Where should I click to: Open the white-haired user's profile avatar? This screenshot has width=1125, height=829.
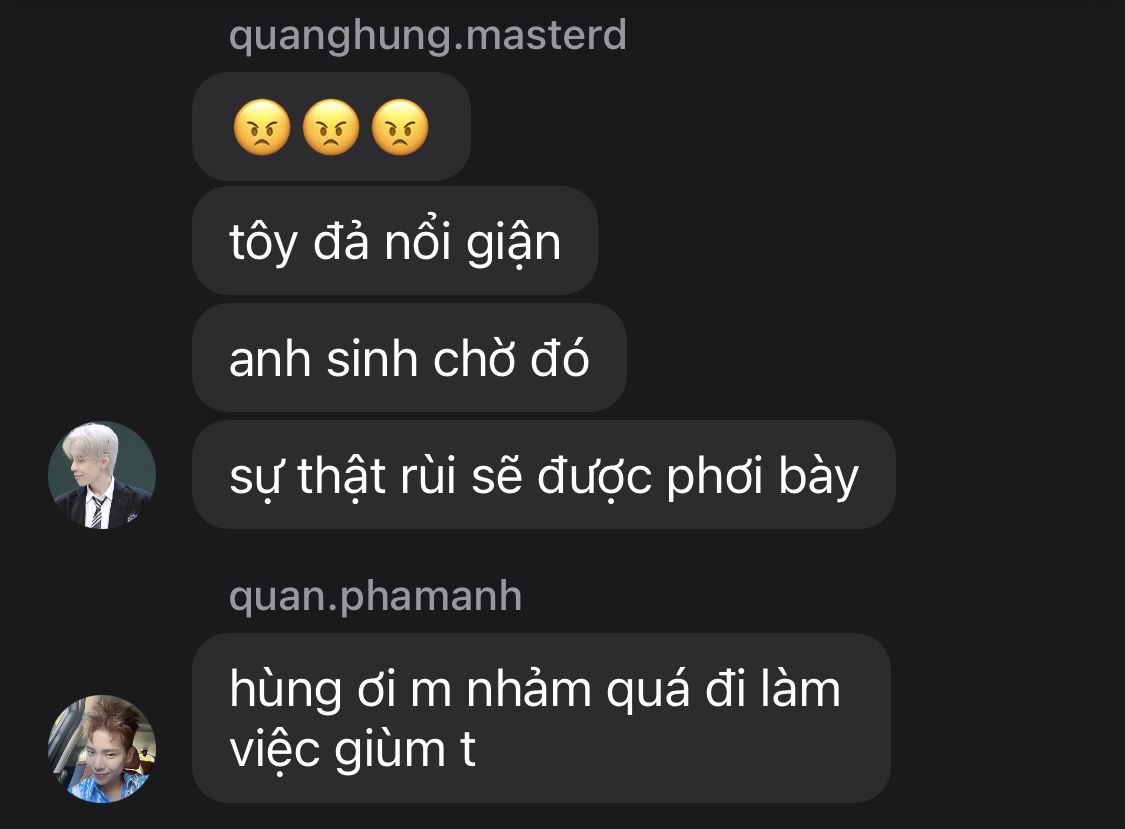coord(102,475)
